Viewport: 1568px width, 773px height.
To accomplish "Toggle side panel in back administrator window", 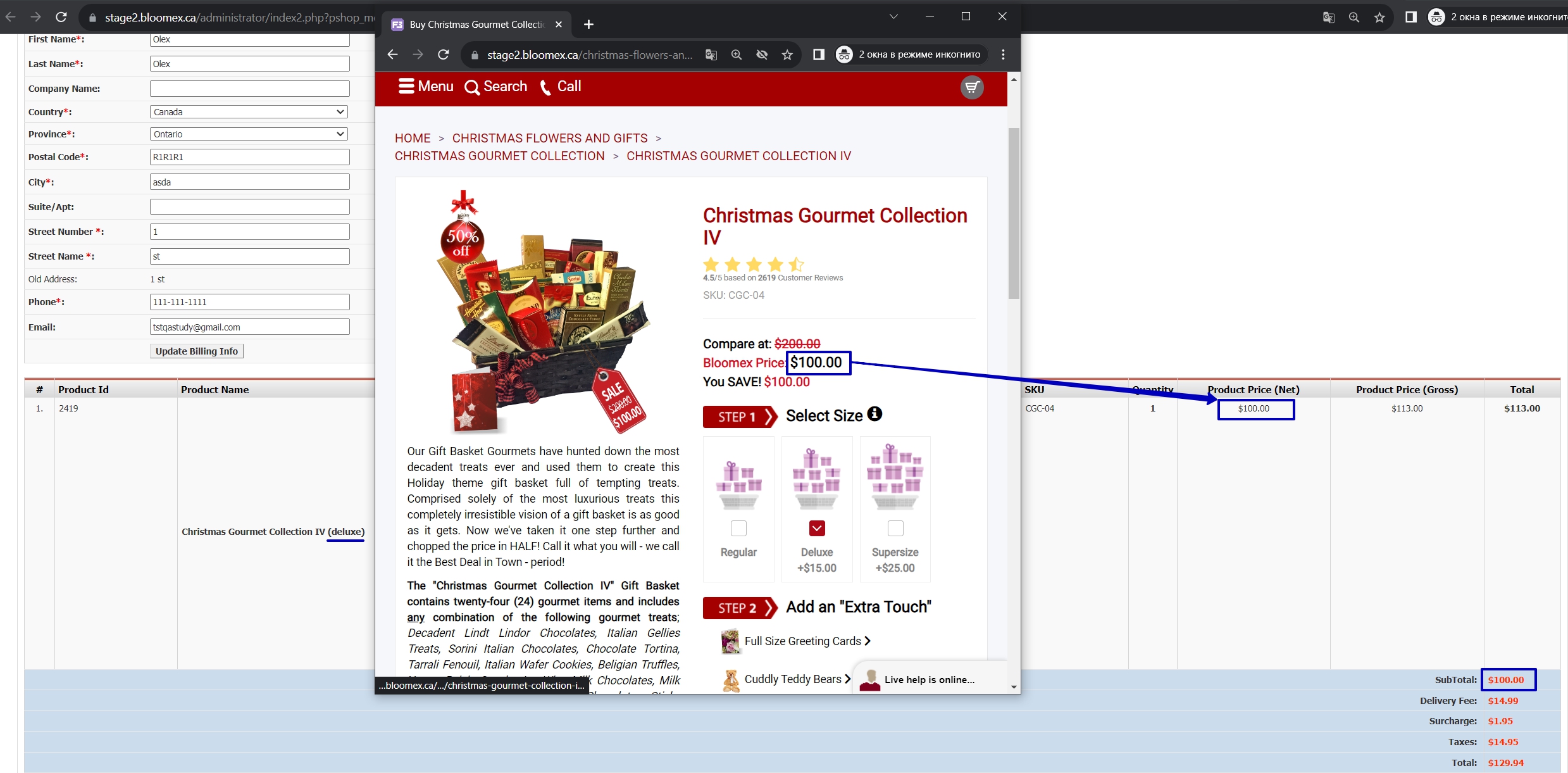I will (x=1411, y=17).
